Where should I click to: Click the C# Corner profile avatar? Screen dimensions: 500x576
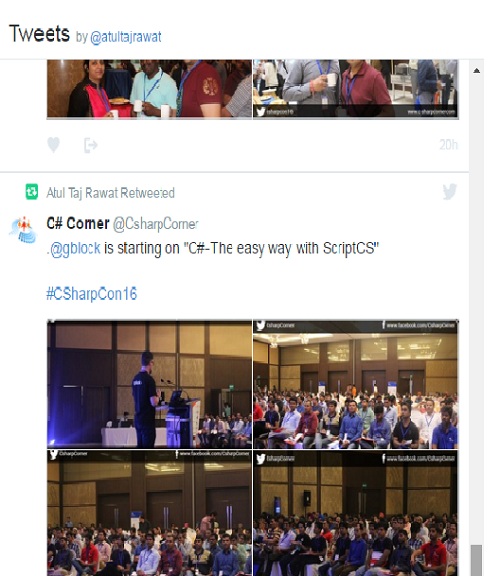coord(23,230)
